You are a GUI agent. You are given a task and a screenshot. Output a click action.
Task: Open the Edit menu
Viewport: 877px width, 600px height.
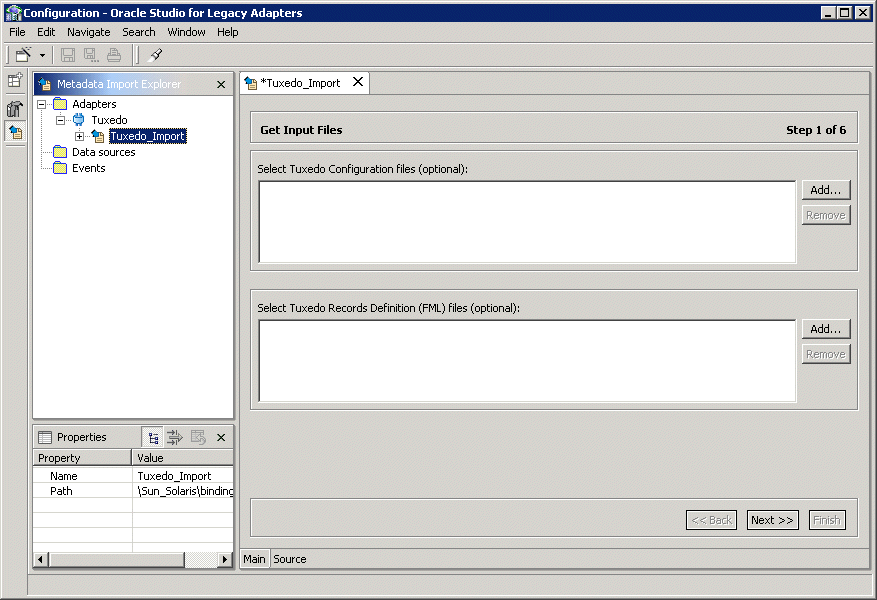(x=46, y=32)
